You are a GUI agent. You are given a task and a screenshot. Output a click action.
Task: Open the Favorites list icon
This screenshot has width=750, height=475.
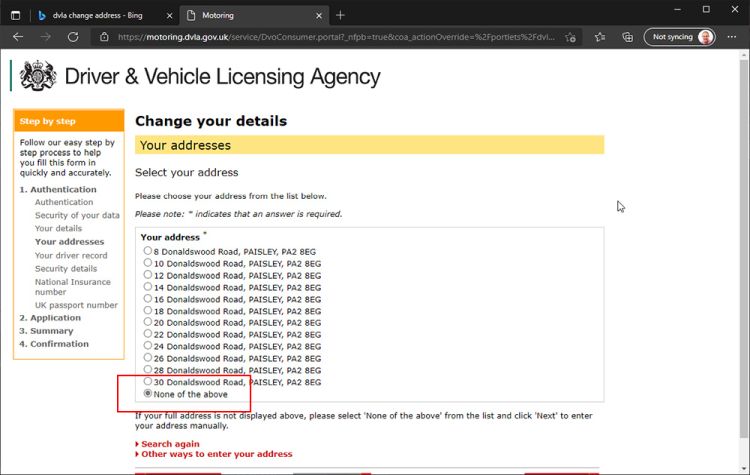[x=600, y=37]
